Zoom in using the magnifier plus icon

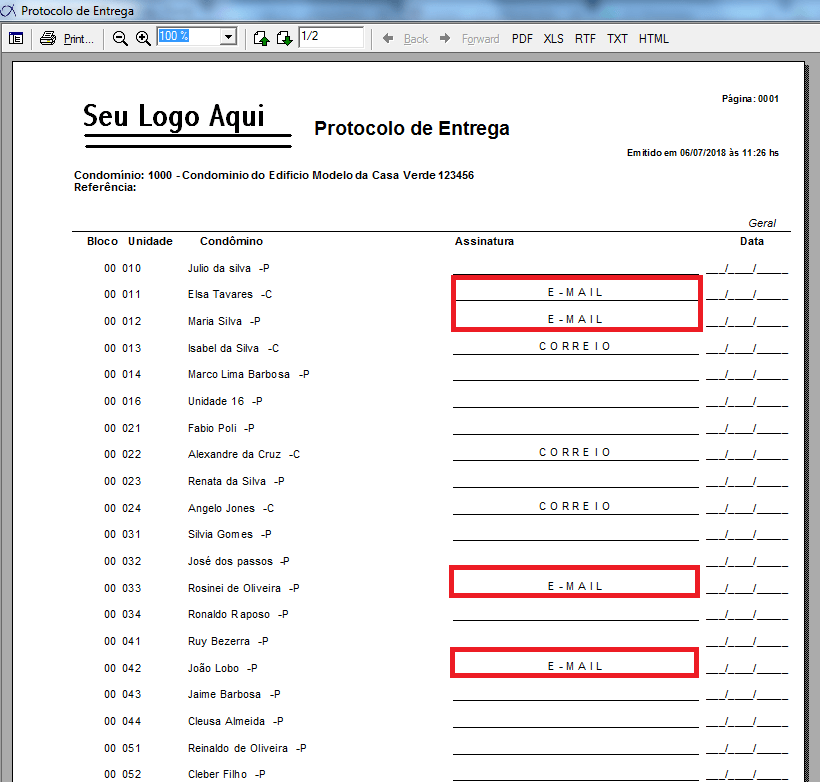pos(142,38)
